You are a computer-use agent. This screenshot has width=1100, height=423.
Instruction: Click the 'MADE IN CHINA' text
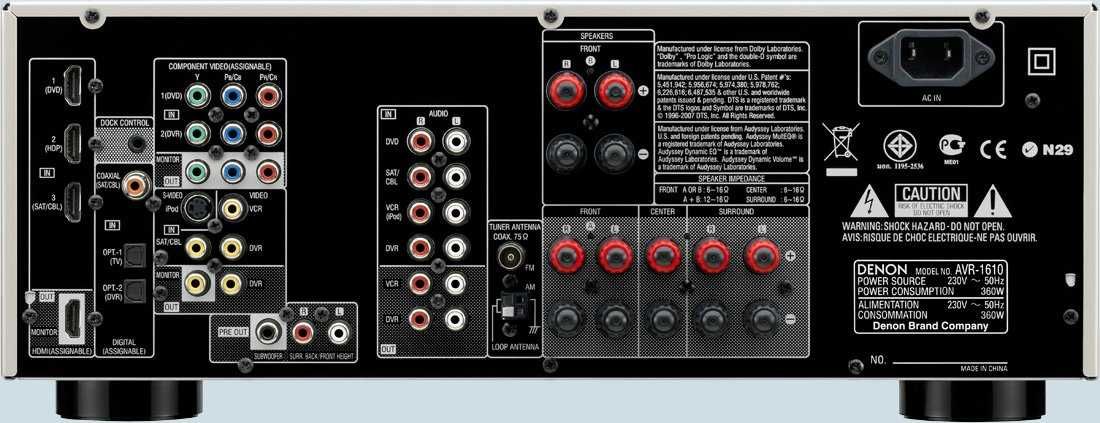pos(983,369)
